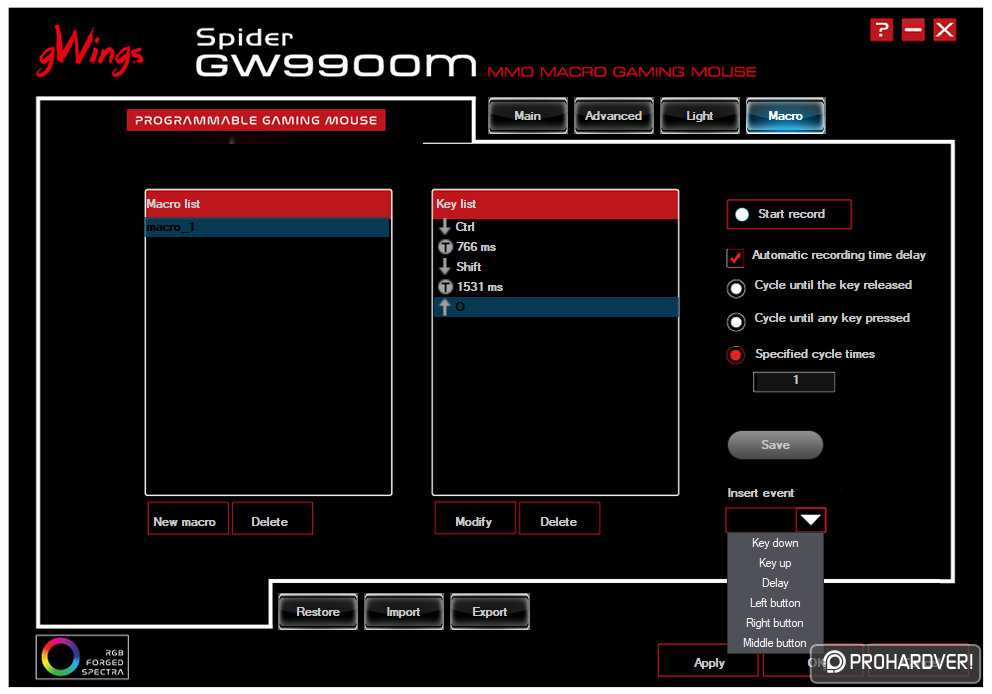Select the Shift key-down entry
This screenshot has height=694, width=992.
555,266
